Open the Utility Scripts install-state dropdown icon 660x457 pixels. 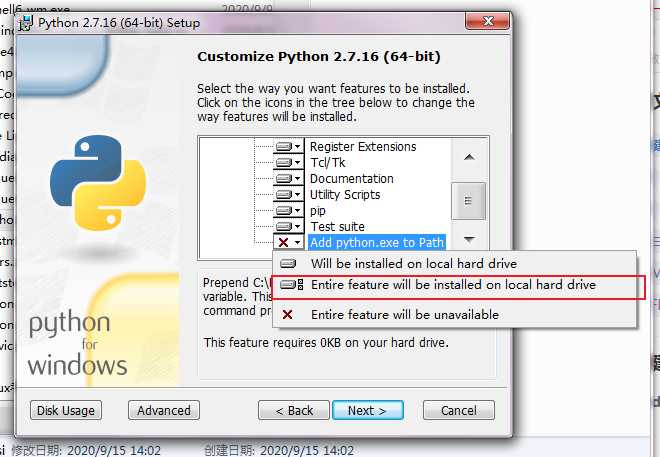(288, 194)
